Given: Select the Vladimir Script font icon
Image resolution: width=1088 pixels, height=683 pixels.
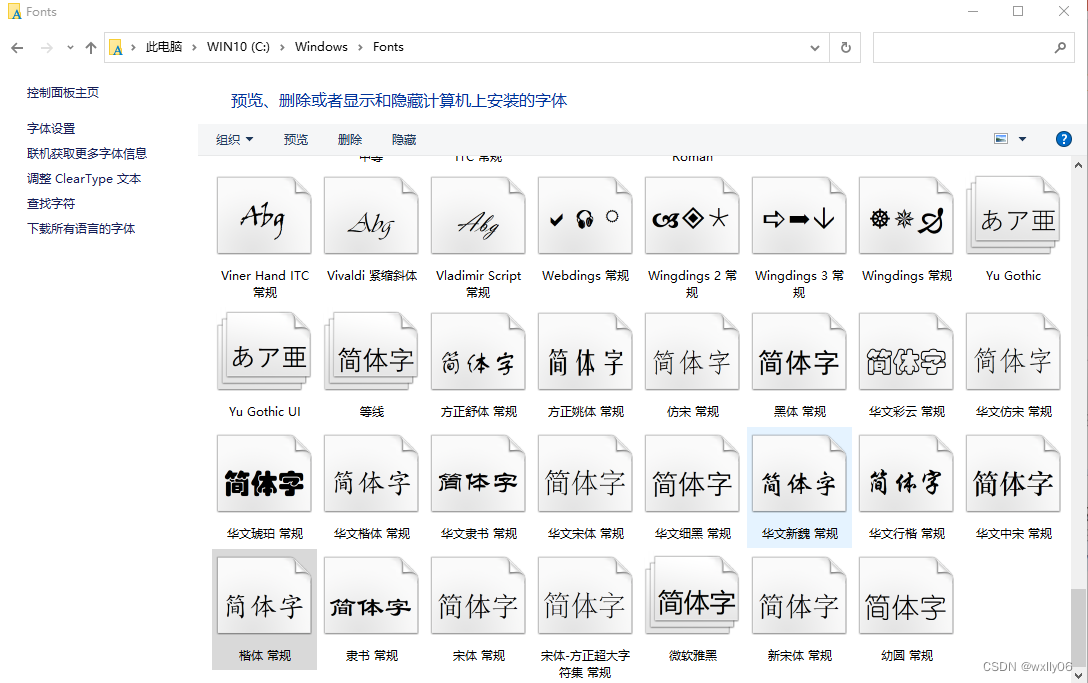Looking at the screenshot, I should (x=478, y=215).
